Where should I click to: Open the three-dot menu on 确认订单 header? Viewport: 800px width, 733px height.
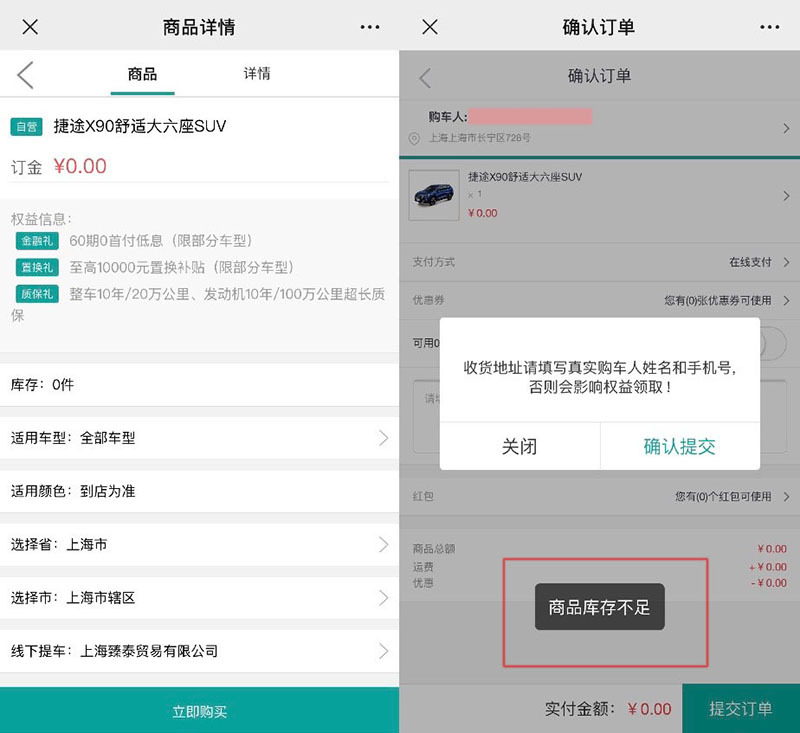[769, 27]
